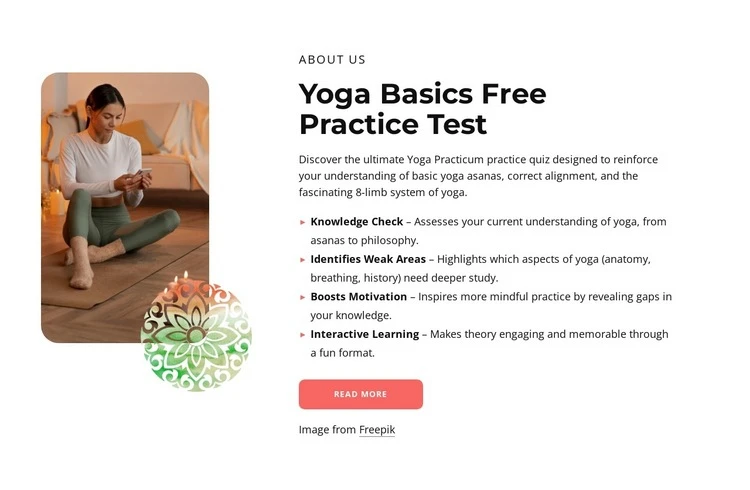Image resolution: width=750 pixels, height=490 pixels.
Task: Click the arrow bullet beside Knowledge Check
Action: (302, 222)
